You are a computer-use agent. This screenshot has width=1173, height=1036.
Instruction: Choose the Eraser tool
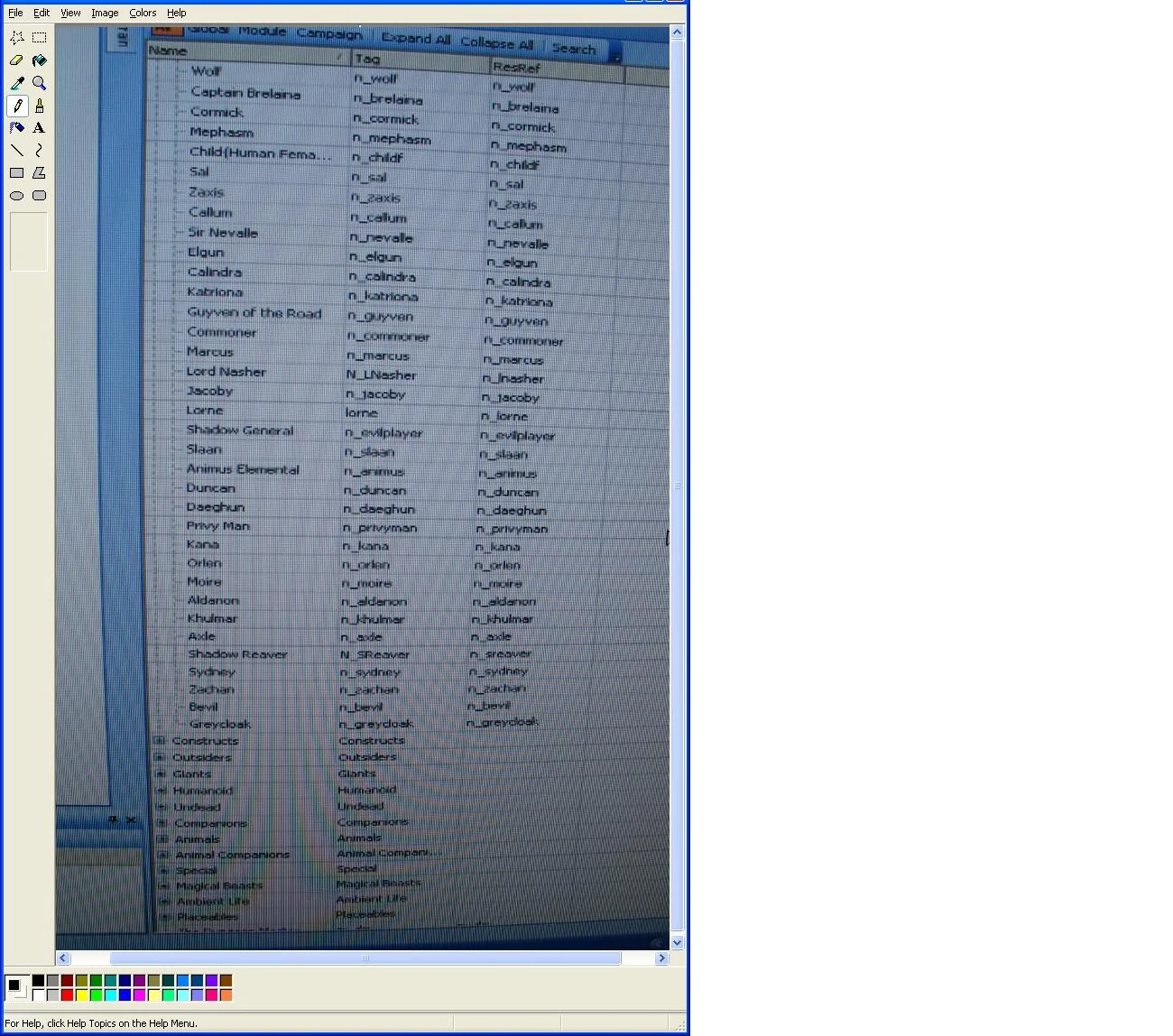tap(17, 60)
